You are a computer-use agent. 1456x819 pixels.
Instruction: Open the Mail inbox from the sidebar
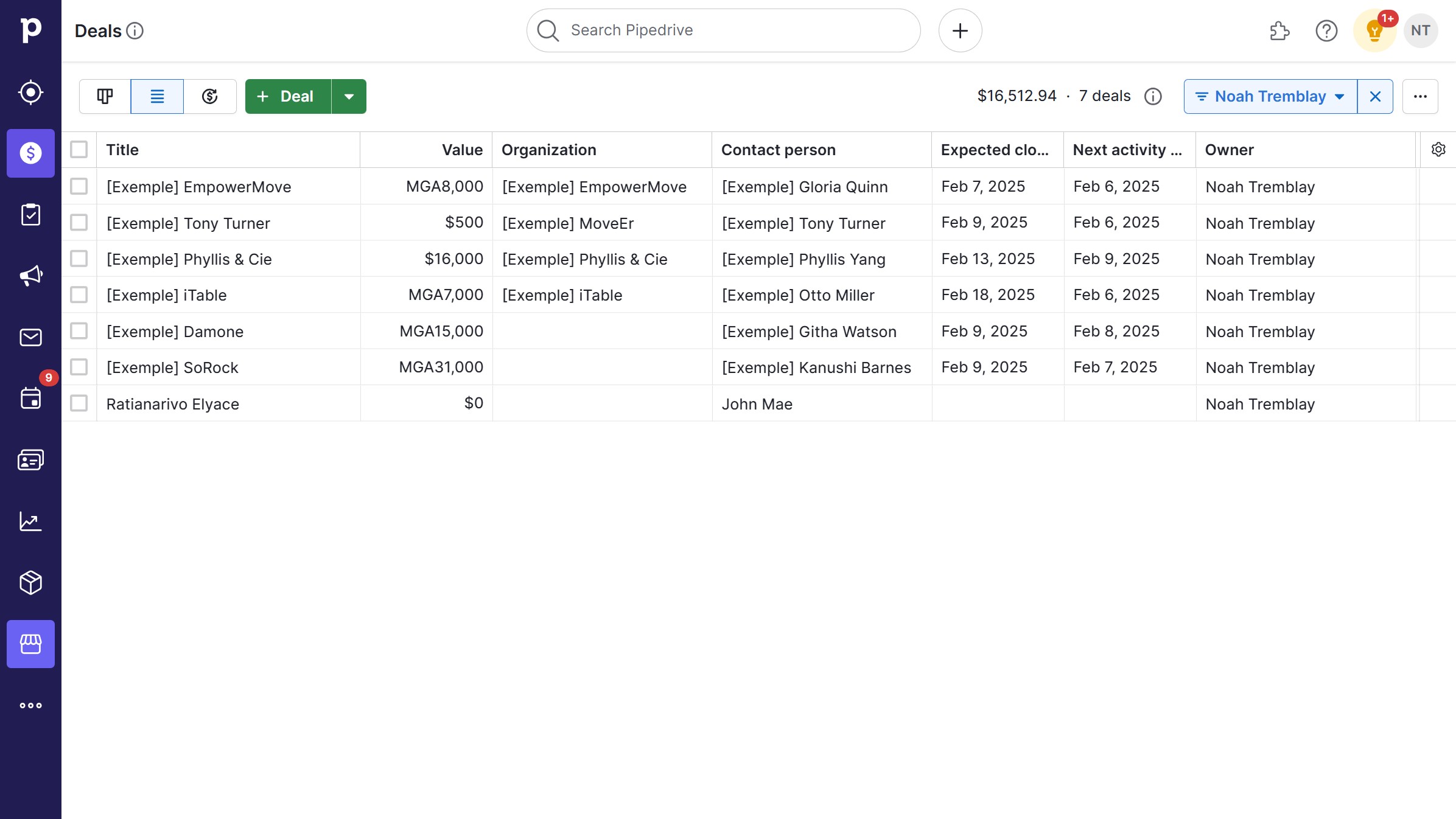click(30, 337)
